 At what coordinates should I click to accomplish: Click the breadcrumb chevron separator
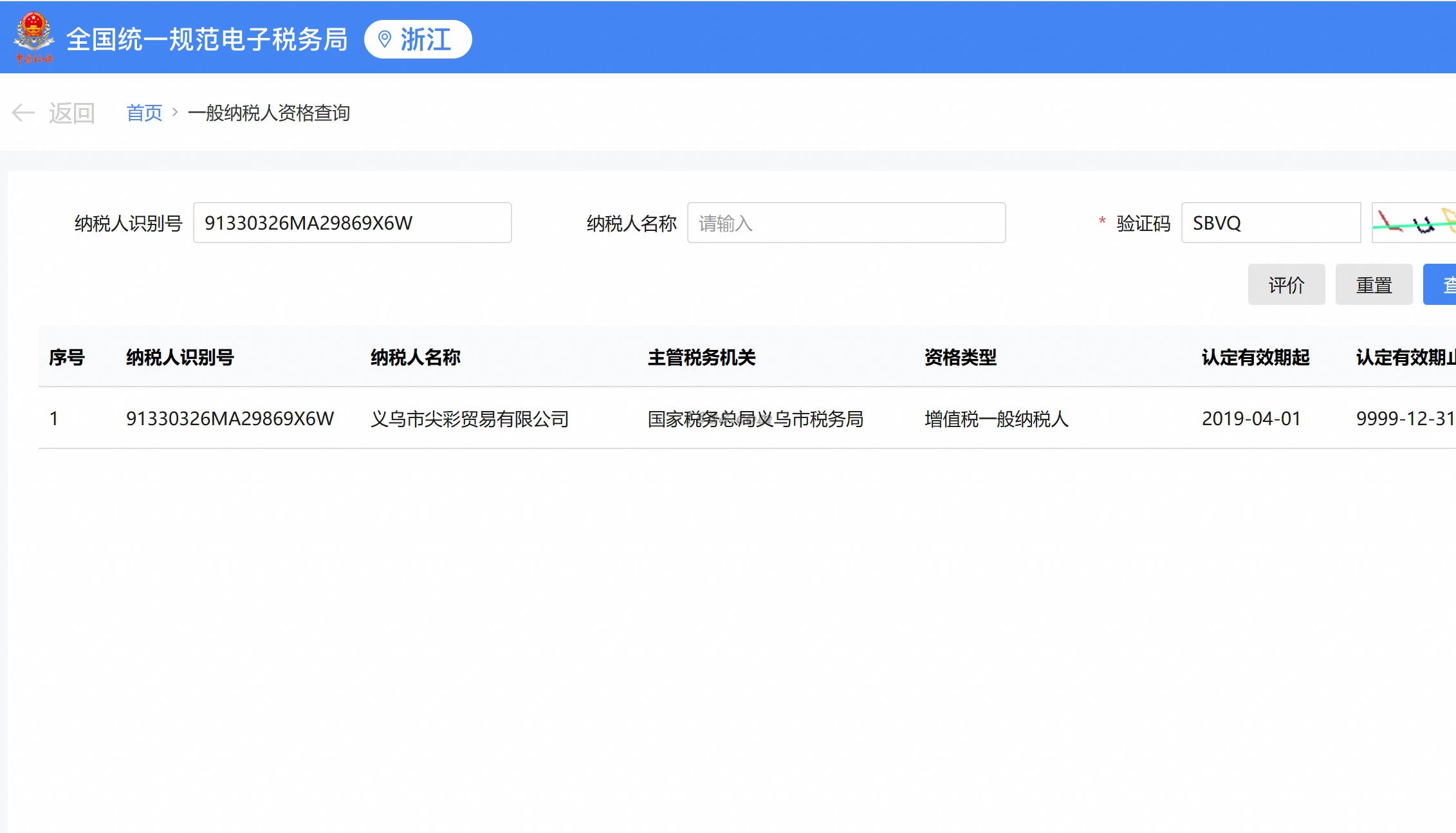175,113
